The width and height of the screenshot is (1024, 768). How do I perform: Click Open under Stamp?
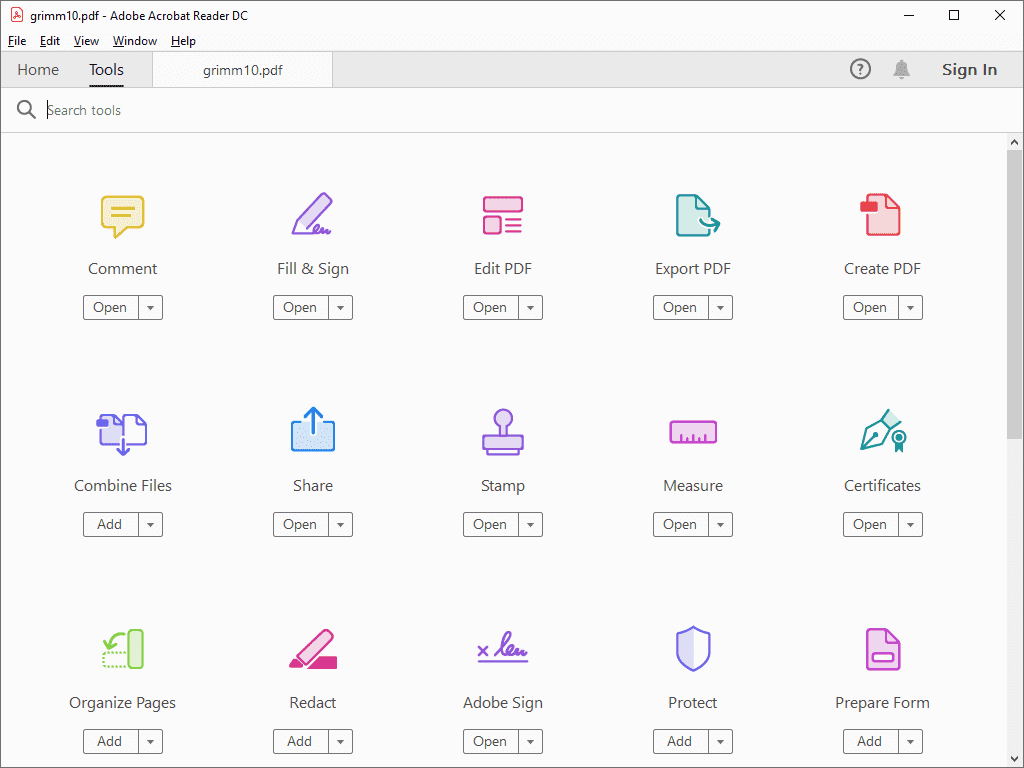(x=490, y=524)
